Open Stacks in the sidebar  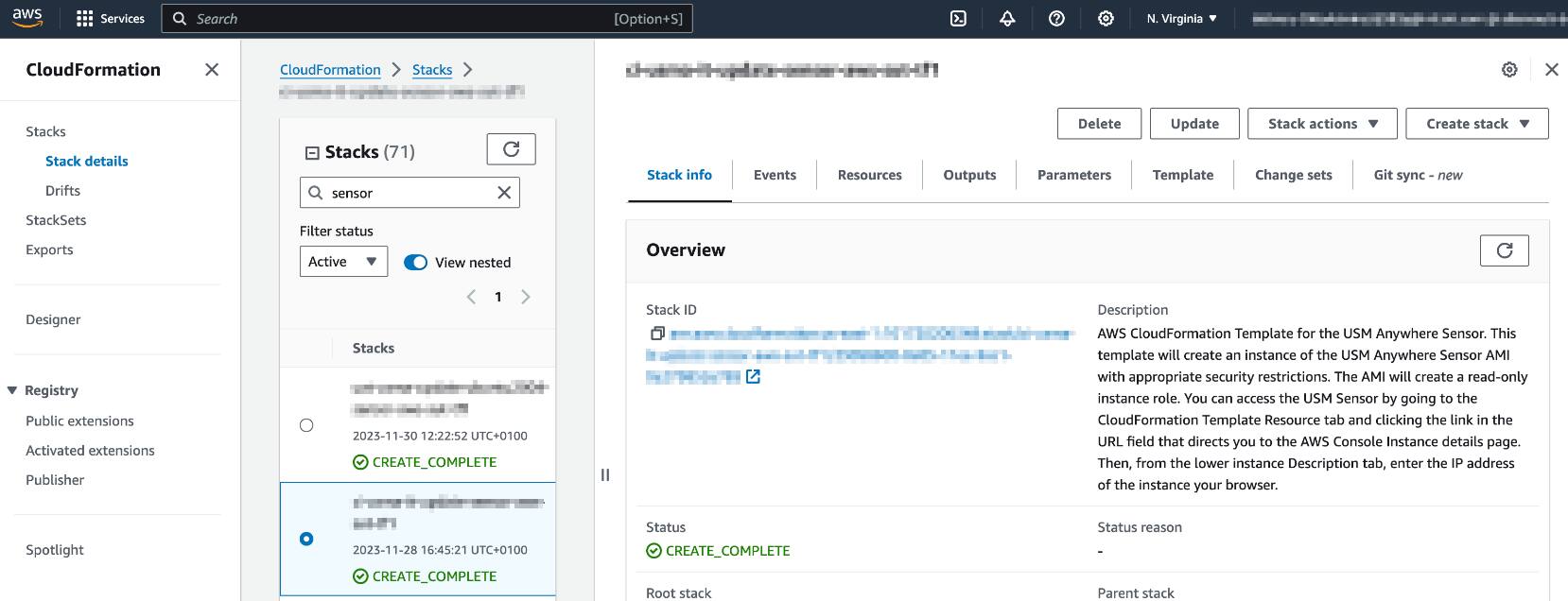point(45,131)
